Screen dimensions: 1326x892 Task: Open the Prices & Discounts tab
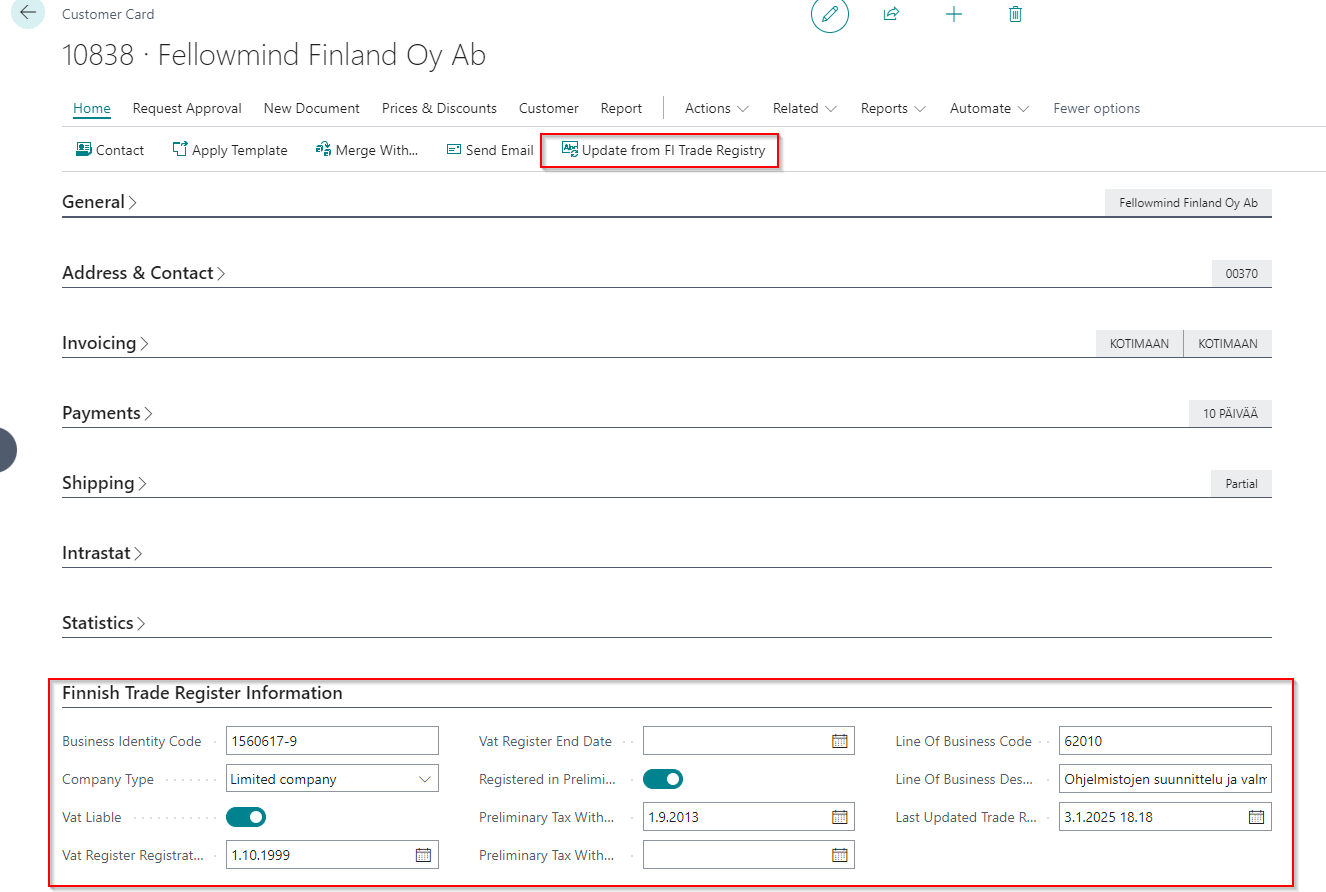tap(439, 108)
